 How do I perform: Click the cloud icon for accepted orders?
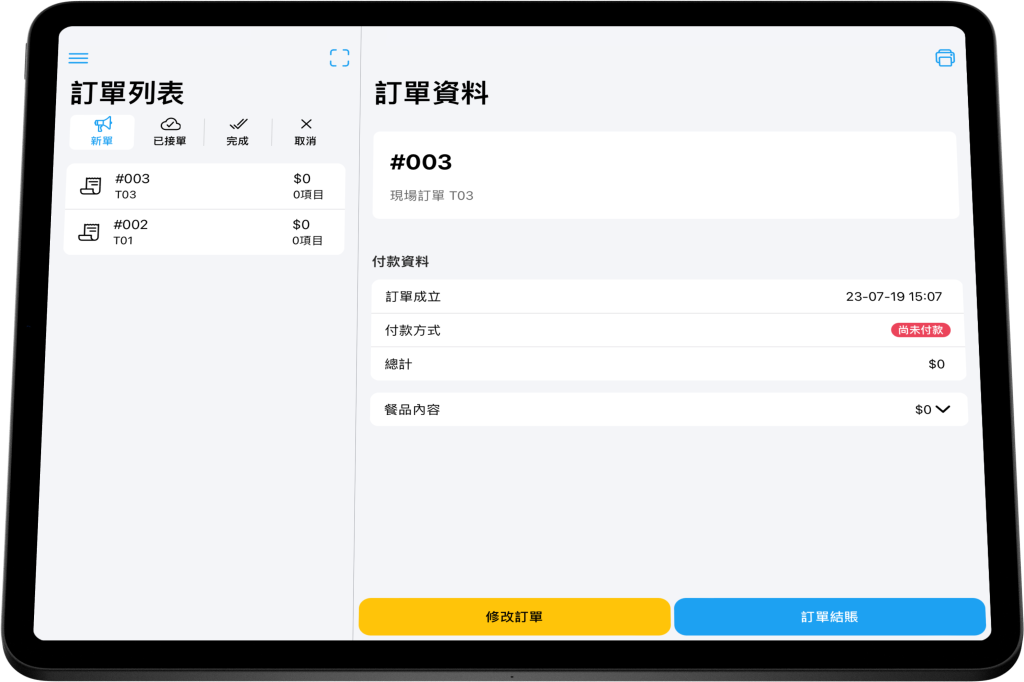[x=170, y=124]
